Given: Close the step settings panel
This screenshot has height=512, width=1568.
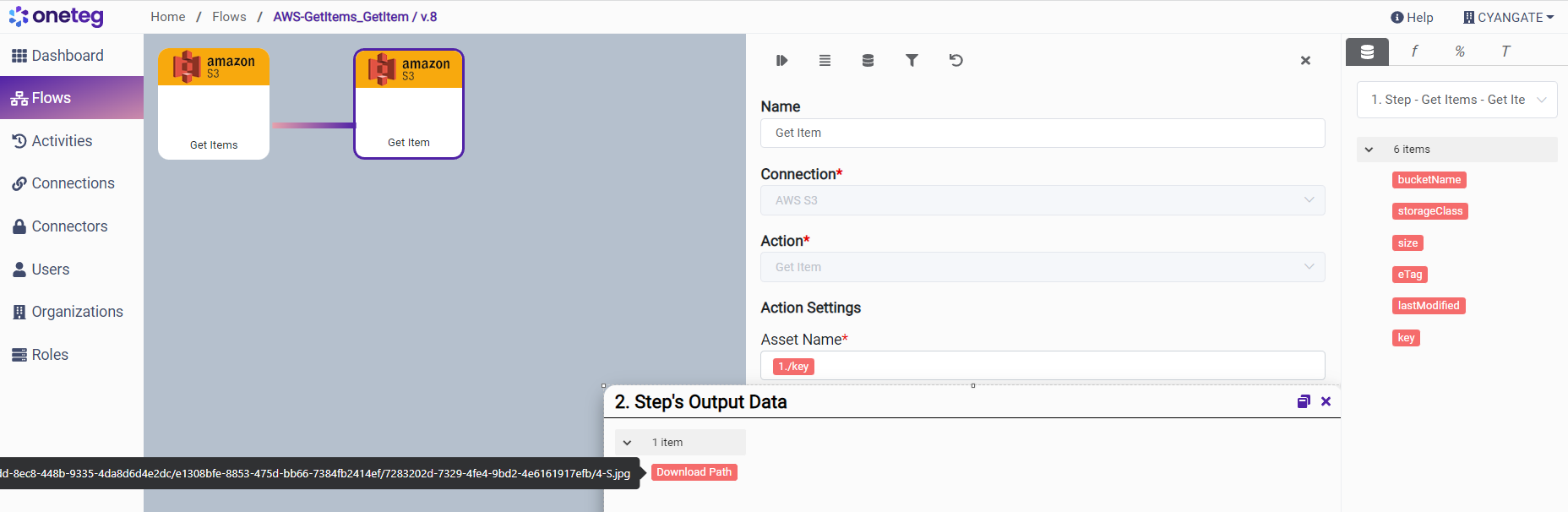Looking at the screenshot, I should 1305,61.
